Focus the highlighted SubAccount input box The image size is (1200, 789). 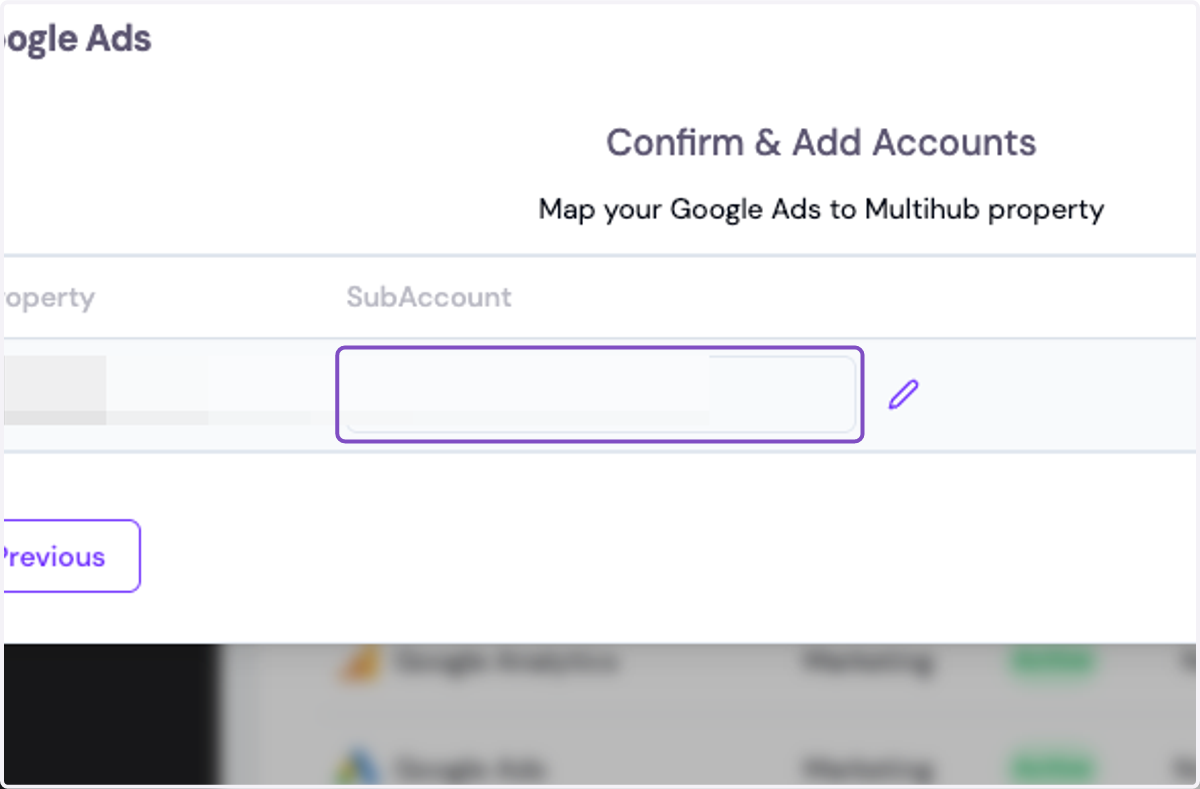point(599,394)
